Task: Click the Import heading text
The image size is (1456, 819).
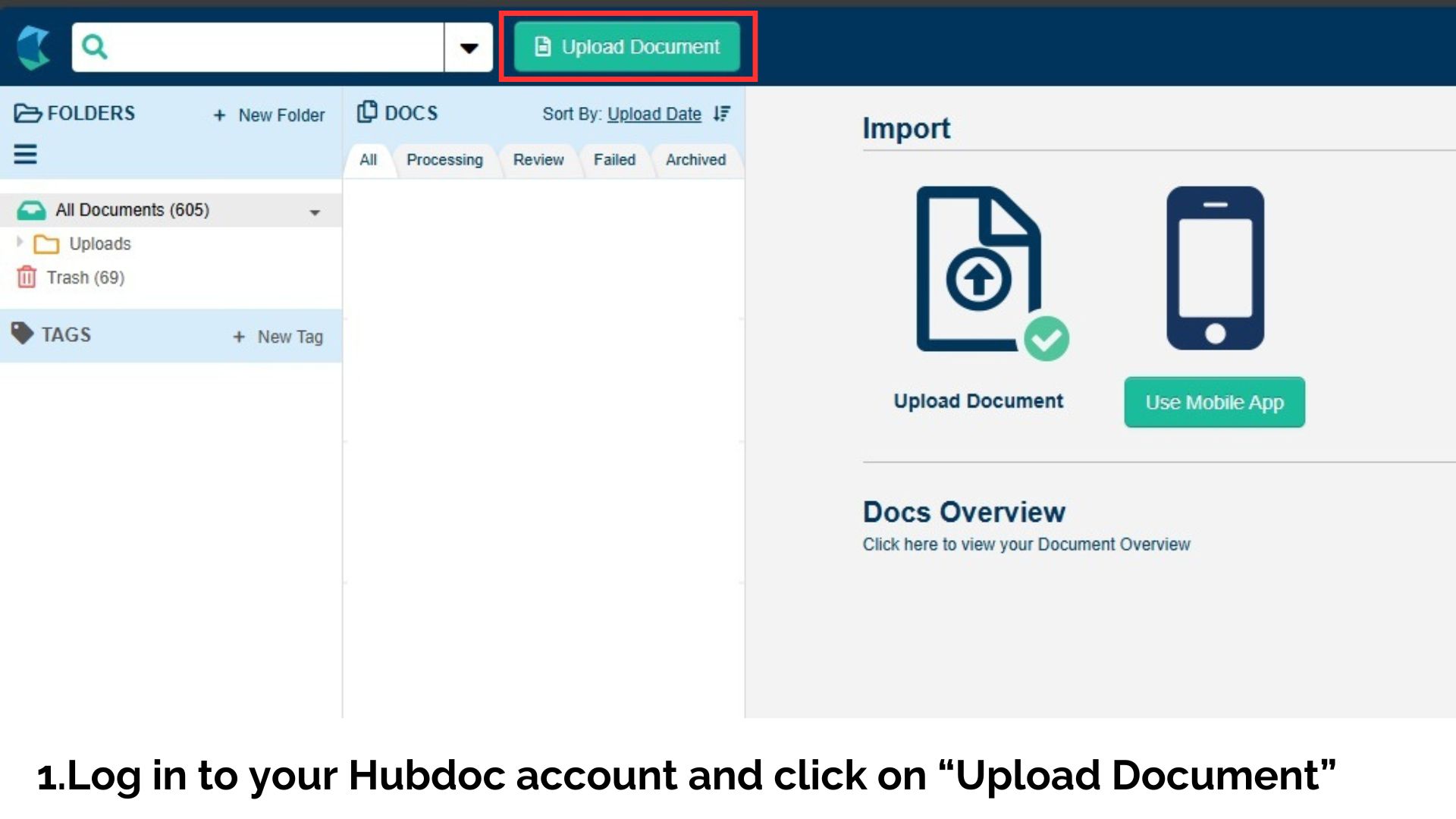Action: [906, 129]
